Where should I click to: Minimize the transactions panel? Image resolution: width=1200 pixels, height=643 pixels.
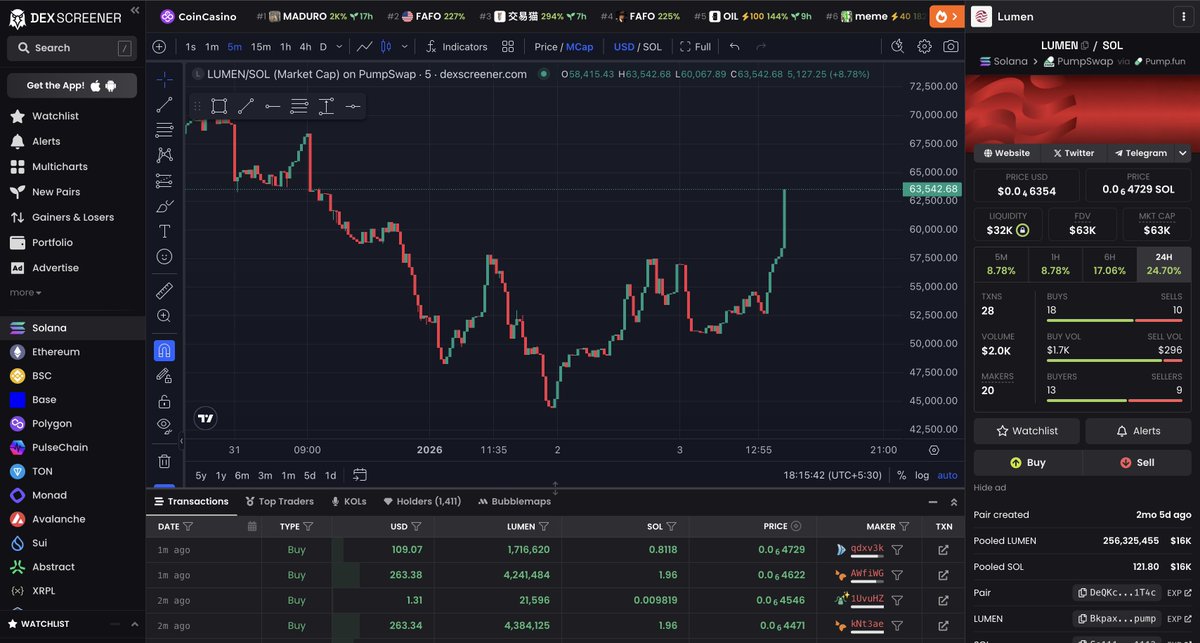pos(932,501)
